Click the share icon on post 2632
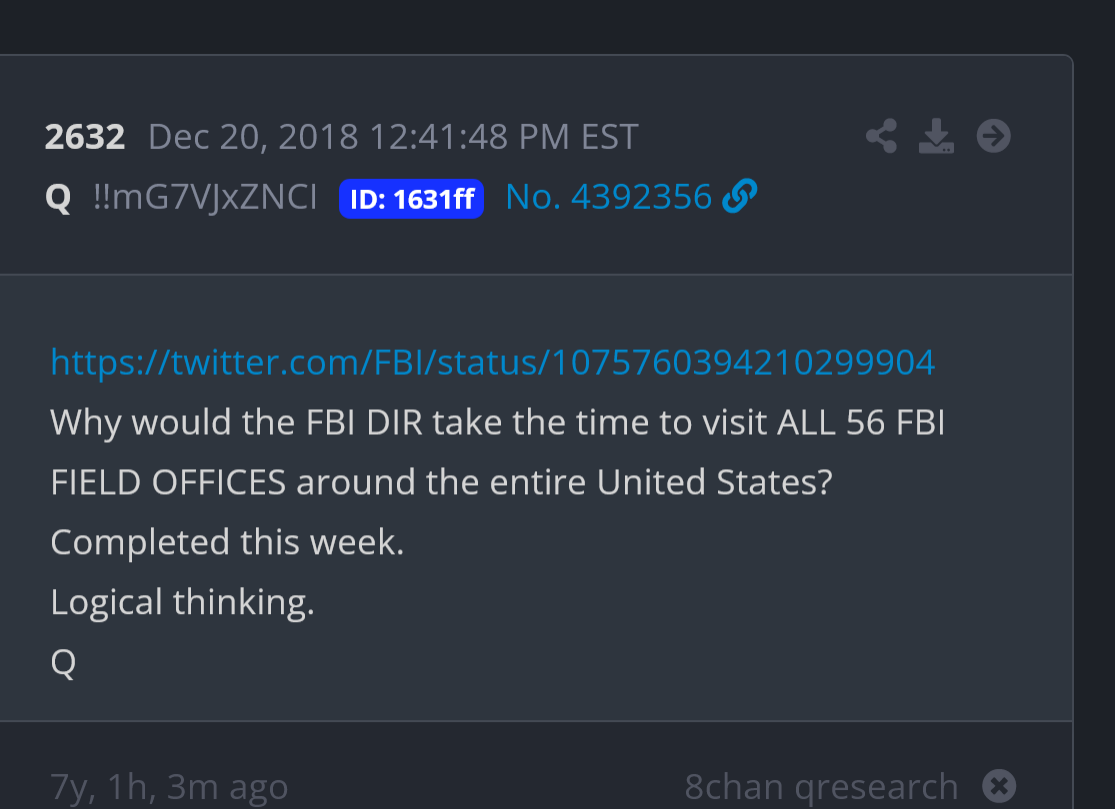The image size is (1115, 809). pyautogui.click(x=881, y=136)
